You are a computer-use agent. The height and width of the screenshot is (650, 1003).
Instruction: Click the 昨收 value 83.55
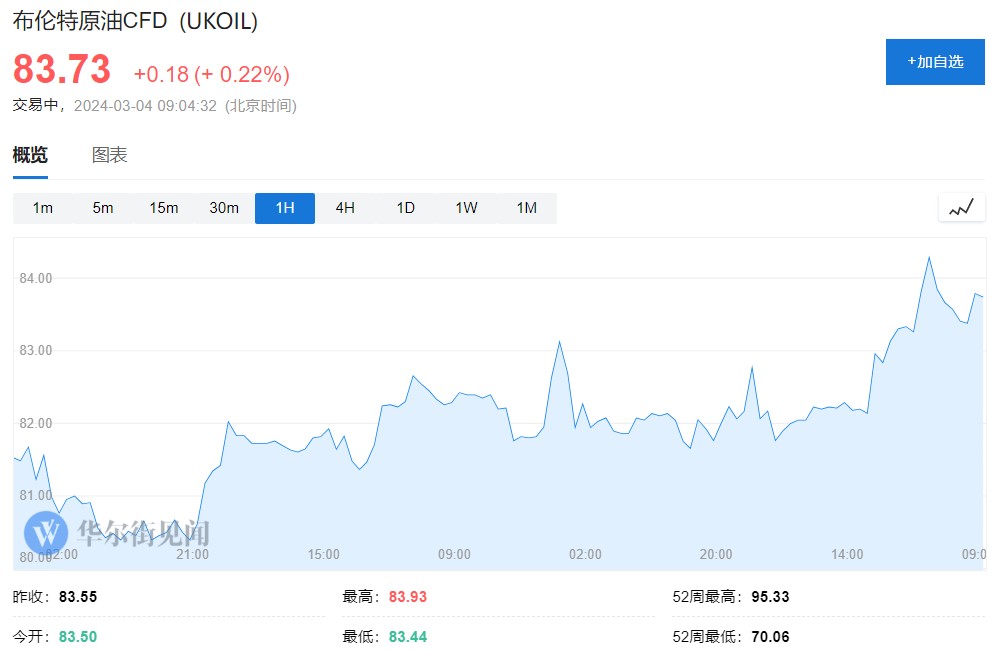[78, 597]
